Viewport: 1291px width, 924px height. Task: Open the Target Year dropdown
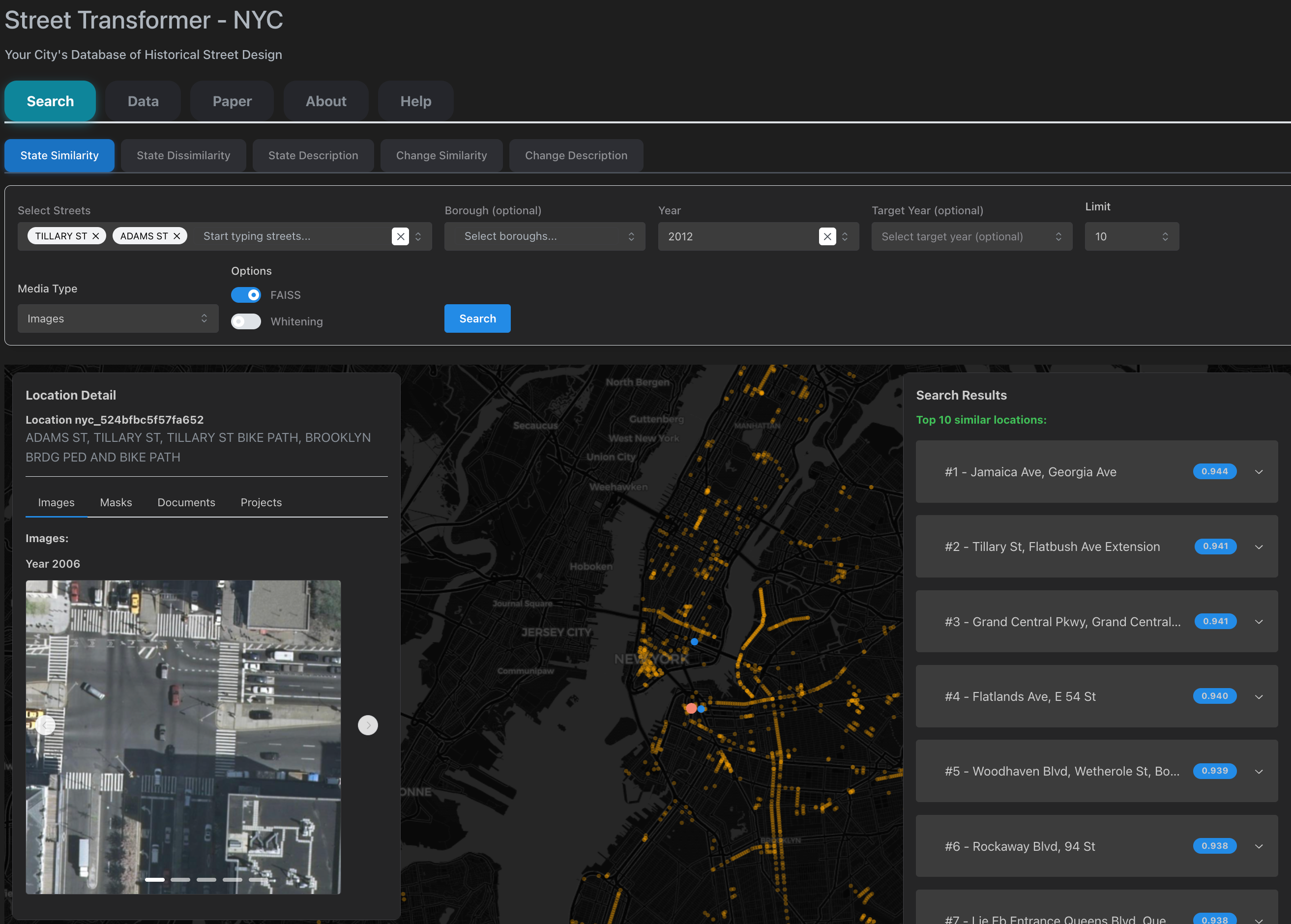972,237
